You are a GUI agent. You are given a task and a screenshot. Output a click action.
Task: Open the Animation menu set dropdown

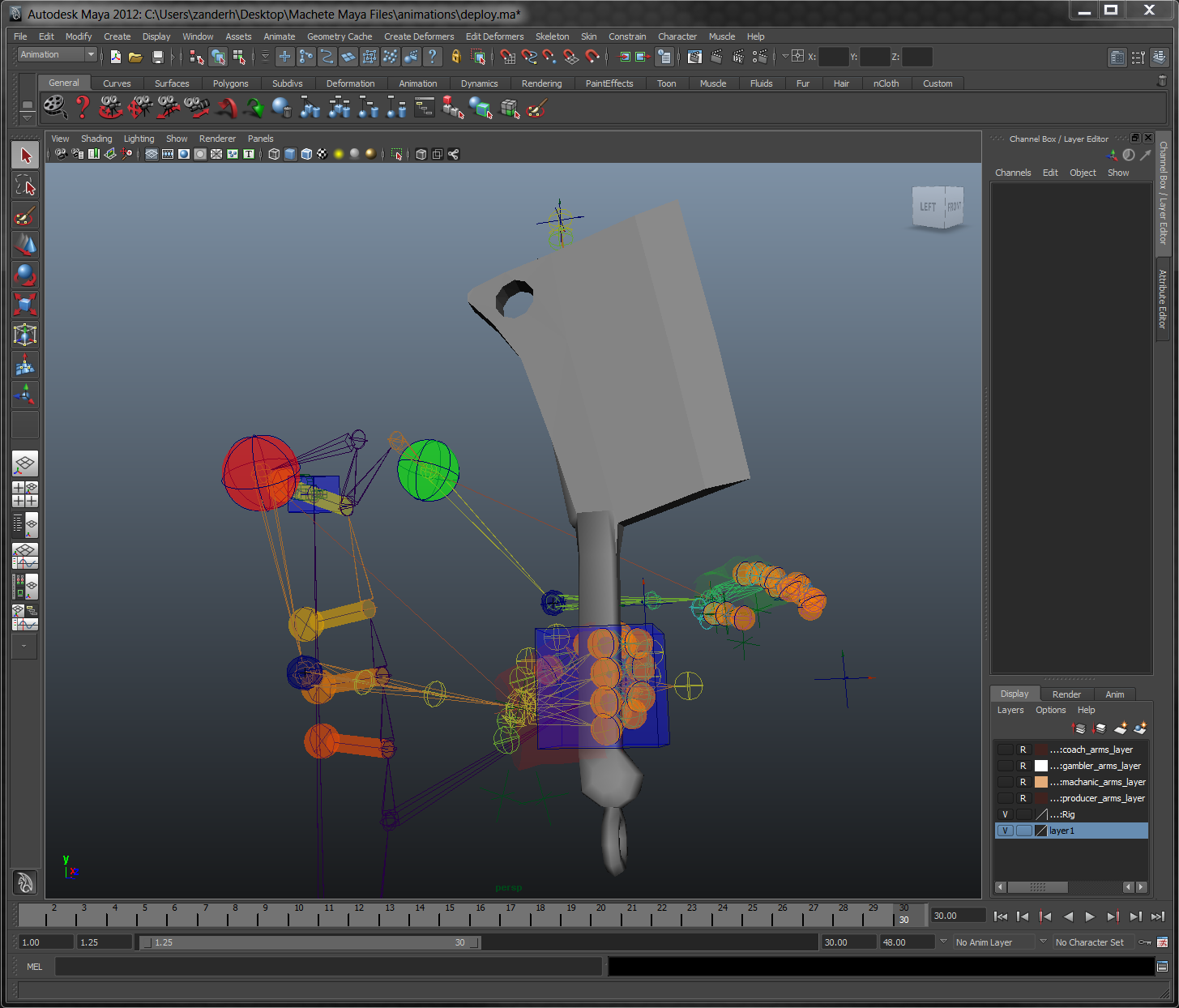[x=57, y=55]
